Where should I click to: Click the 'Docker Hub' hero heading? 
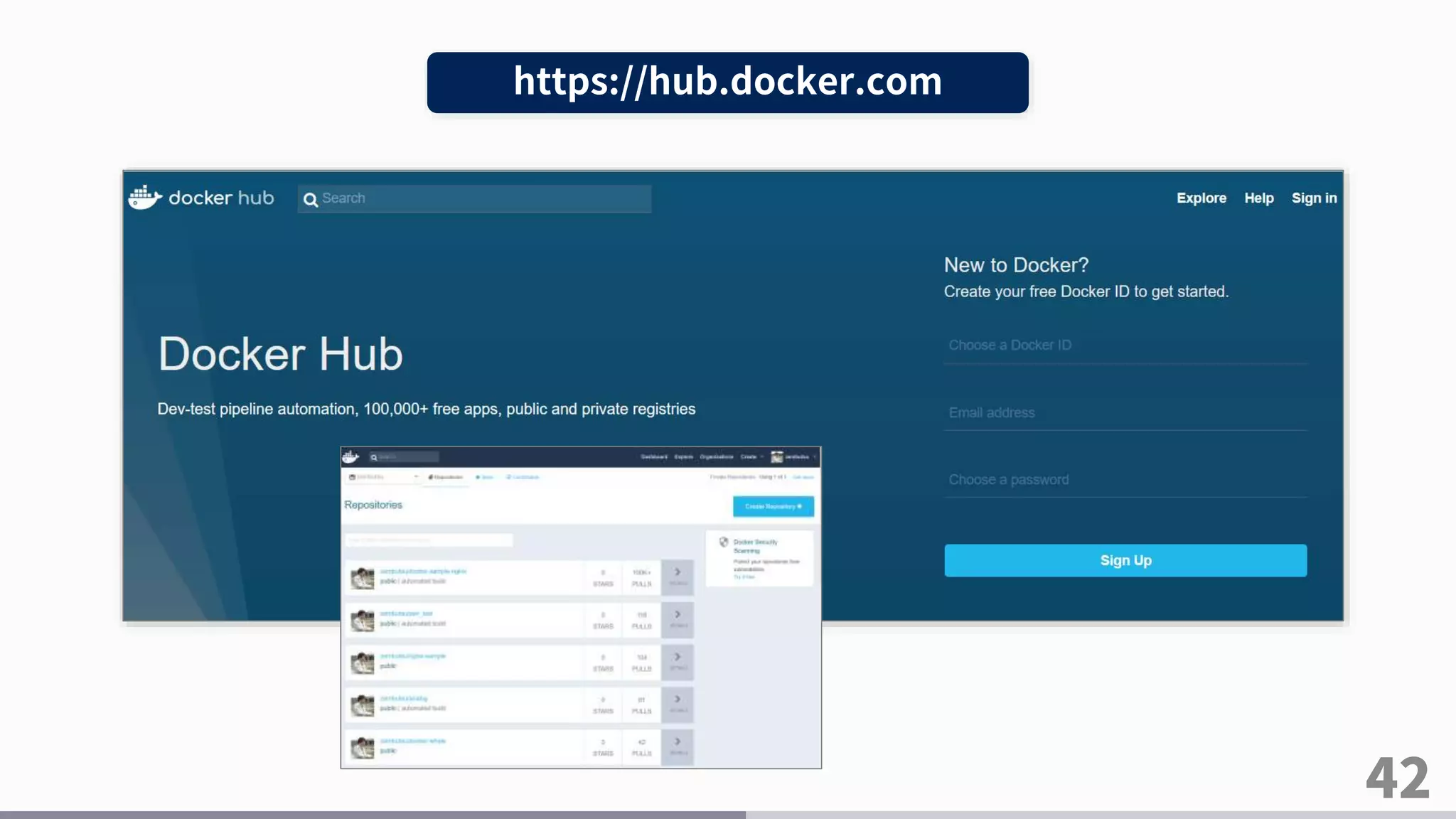pos(281,354)
